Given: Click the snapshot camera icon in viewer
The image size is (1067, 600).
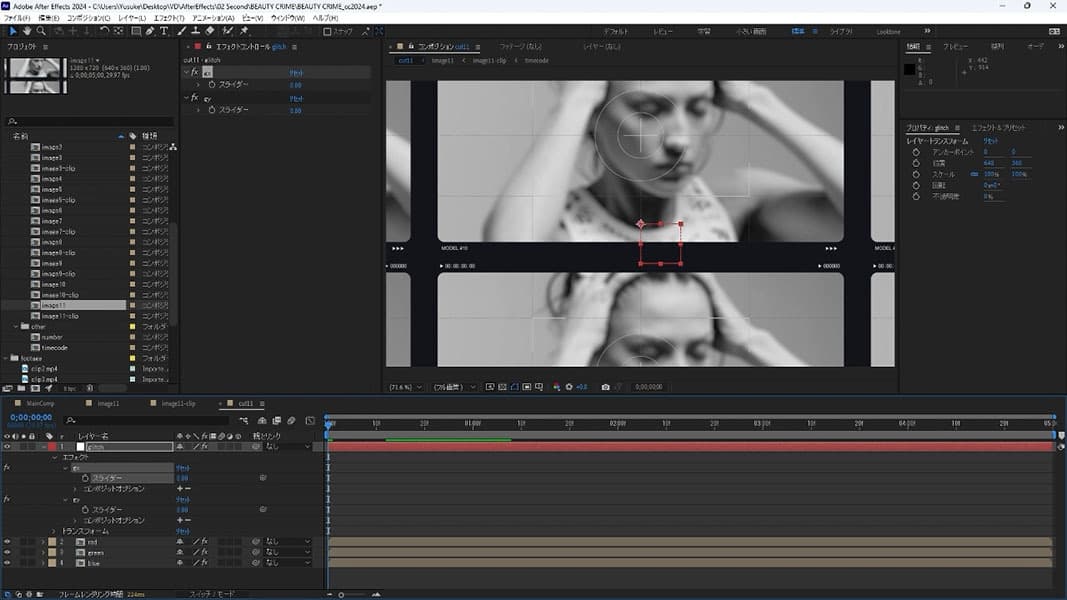Looking at the screenshot, I should [x=606, y=386].
